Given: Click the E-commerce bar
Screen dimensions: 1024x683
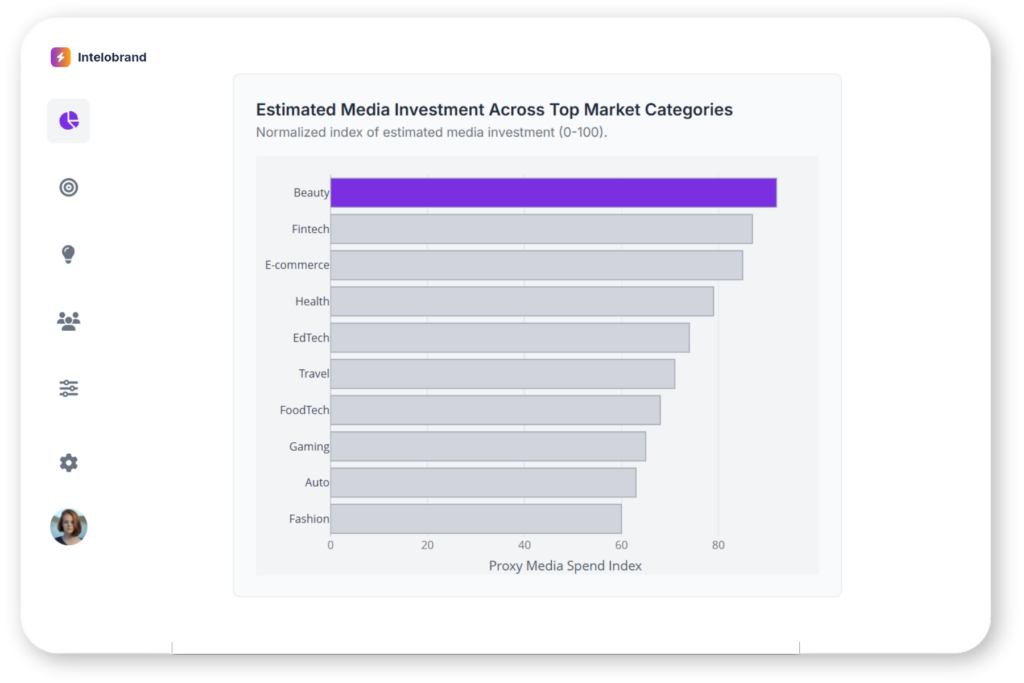Looking at the screenshot, I should (x=536, y=265).
